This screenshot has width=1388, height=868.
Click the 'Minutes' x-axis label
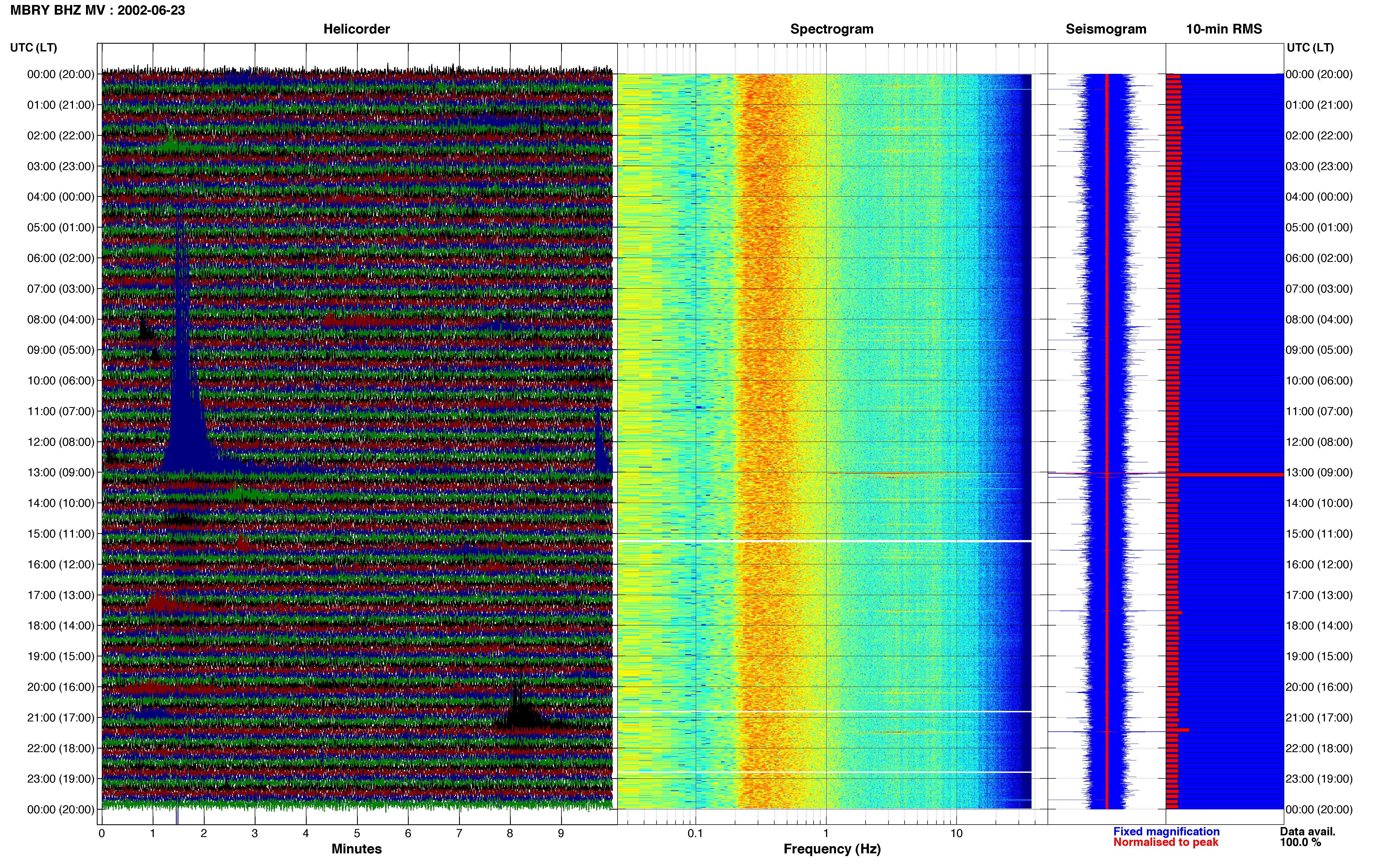pyautogui.click(x=356, y=848)
